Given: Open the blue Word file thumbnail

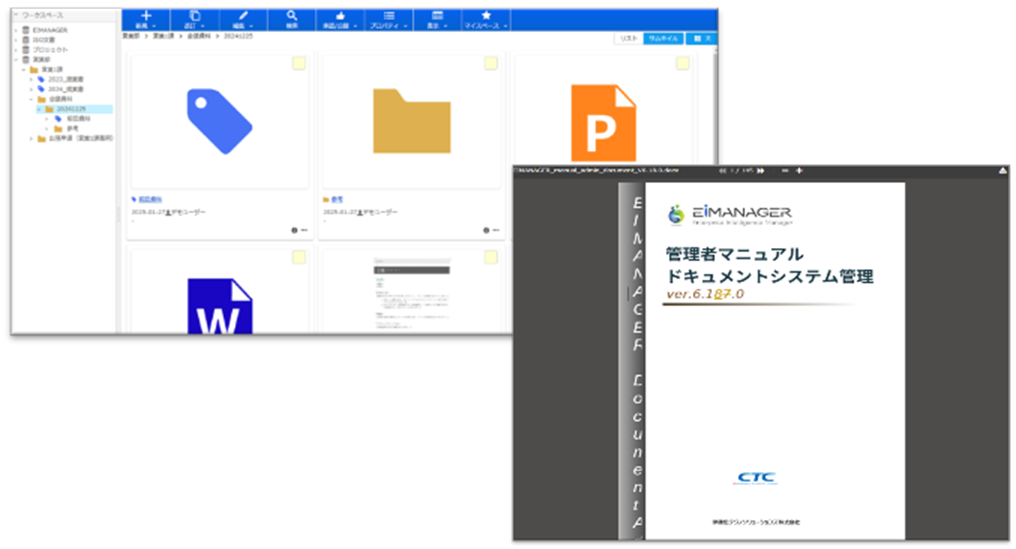Looking at the screenshot, I should pyautogui.click(x=220, y=306).
